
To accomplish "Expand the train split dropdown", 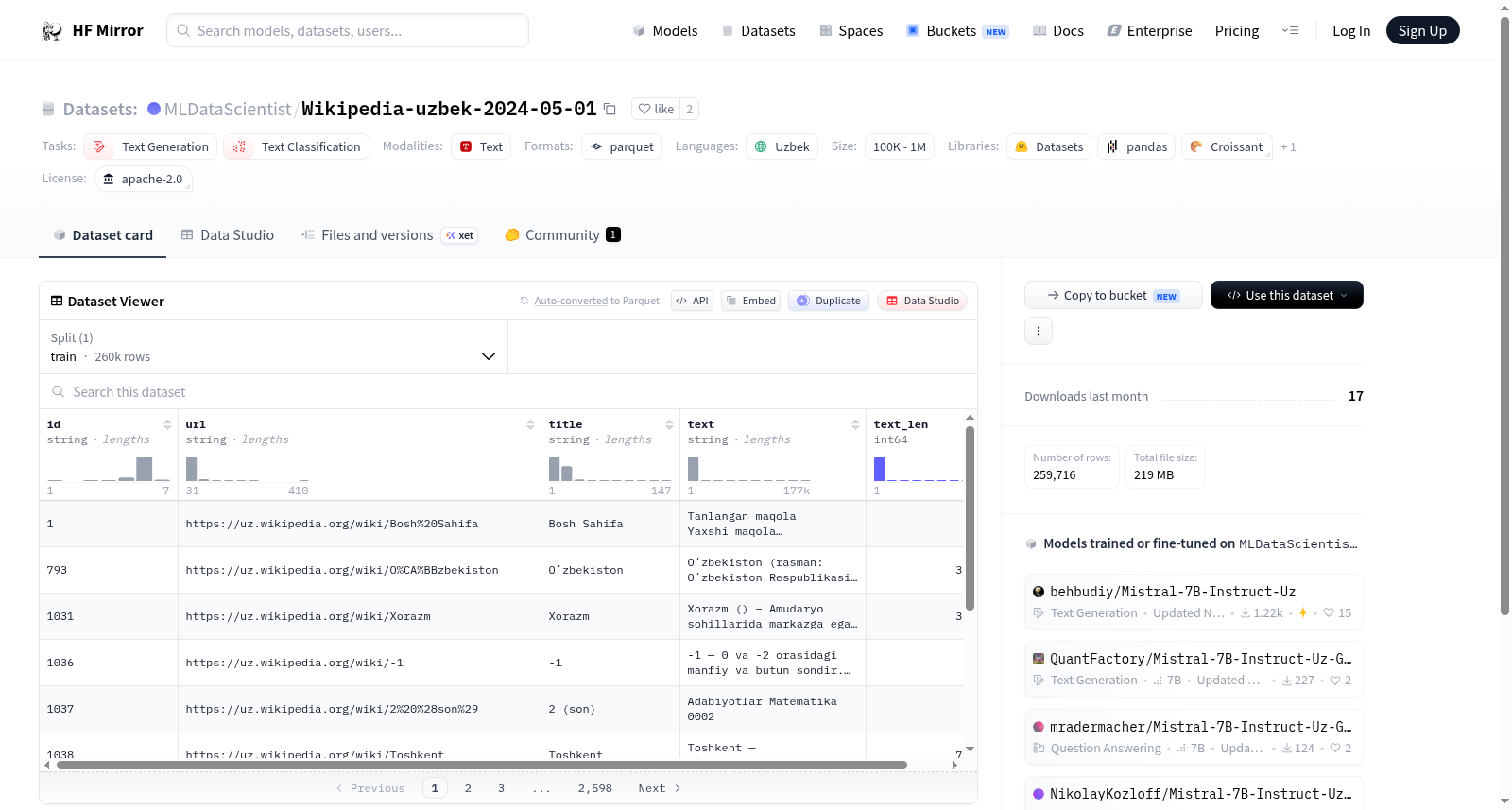I will [x=273, y=347].
